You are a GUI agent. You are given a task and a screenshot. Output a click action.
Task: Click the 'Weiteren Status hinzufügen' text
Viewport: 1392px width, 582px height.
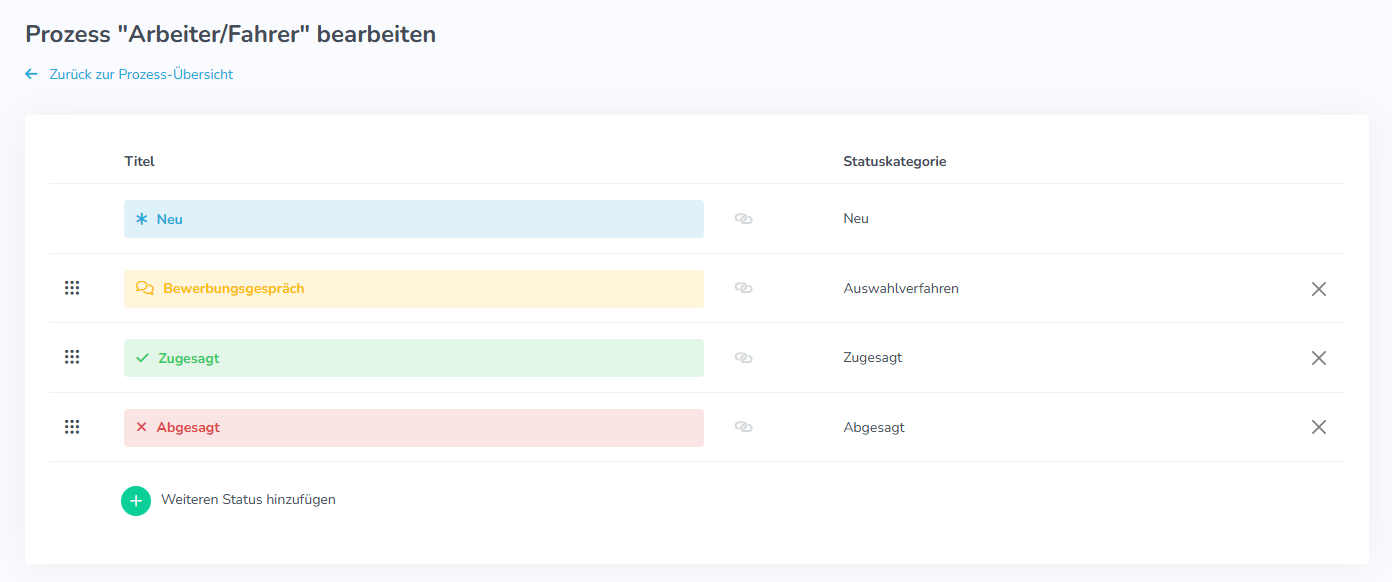click(248, 499)
